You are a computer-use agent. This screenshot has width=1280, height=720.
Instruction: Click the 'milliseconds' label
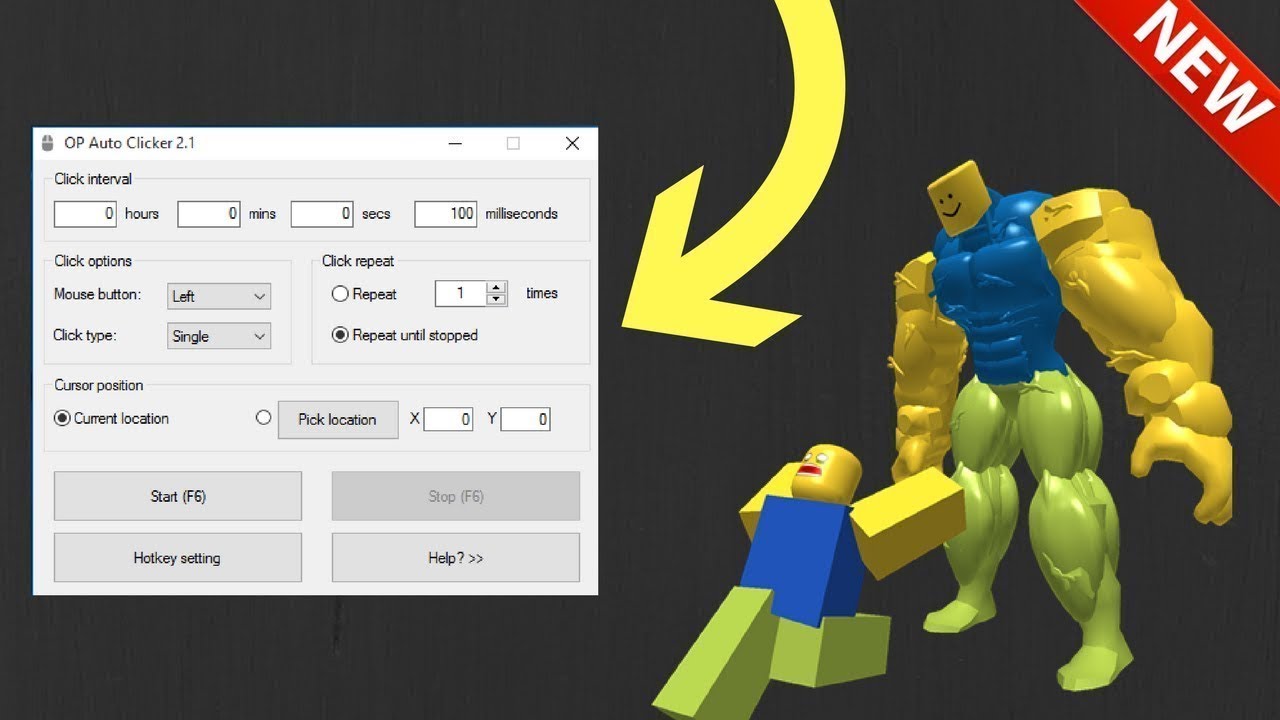[x=521, y=213]
